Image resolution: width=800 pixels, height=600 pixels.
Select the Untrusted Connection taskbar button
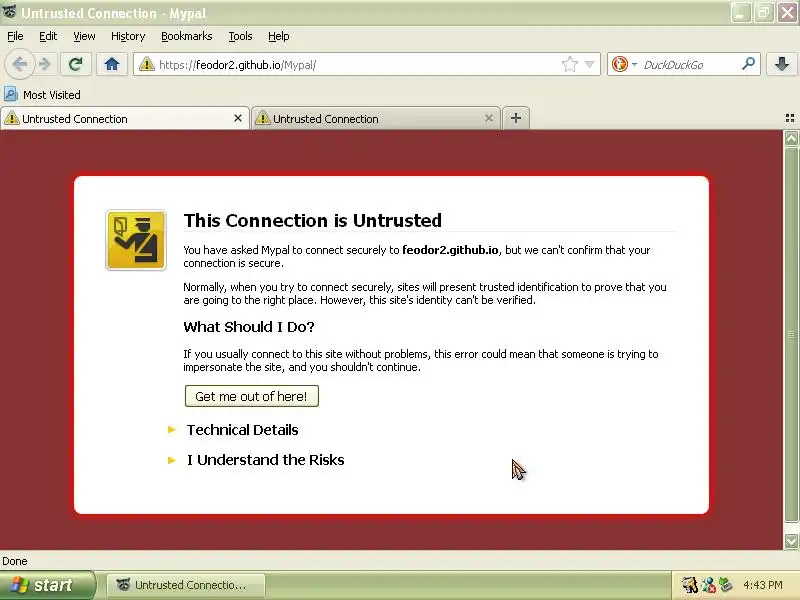coord(186,585)
